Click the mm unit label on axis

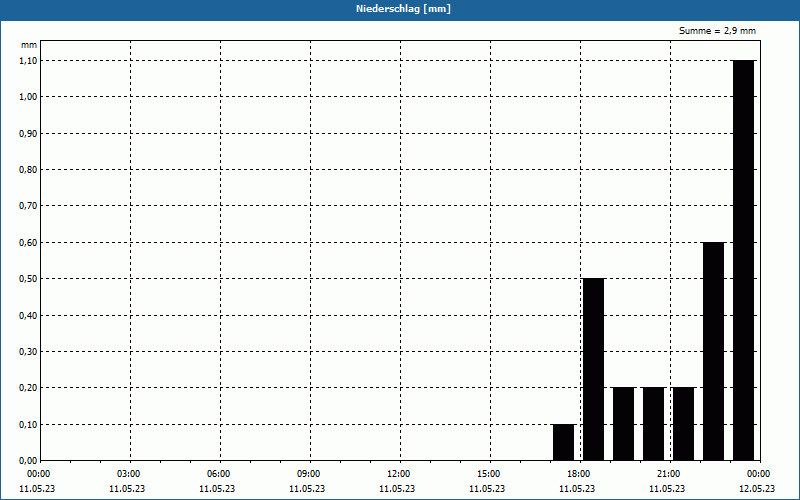coord(29,45)
